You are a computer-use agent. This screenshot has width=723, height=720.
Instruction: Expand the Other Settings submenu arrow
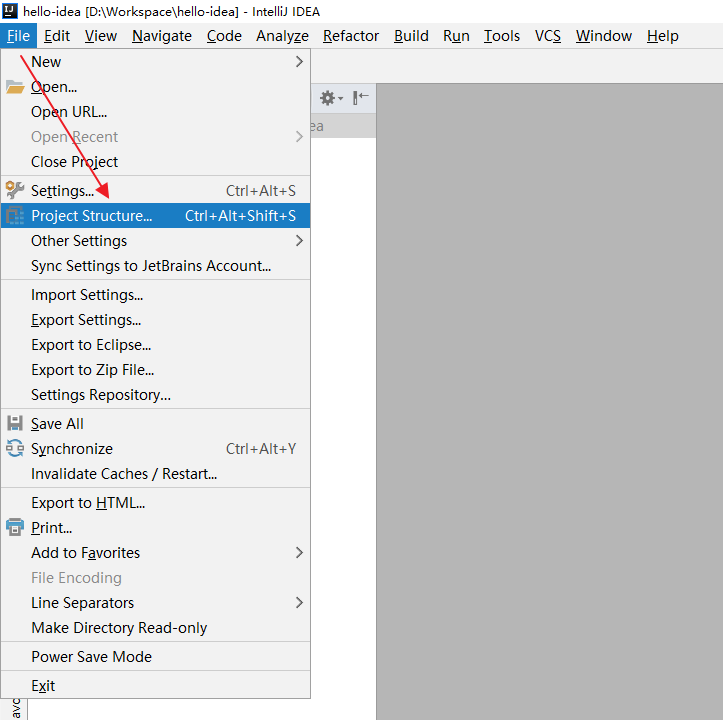pos(299,241)
